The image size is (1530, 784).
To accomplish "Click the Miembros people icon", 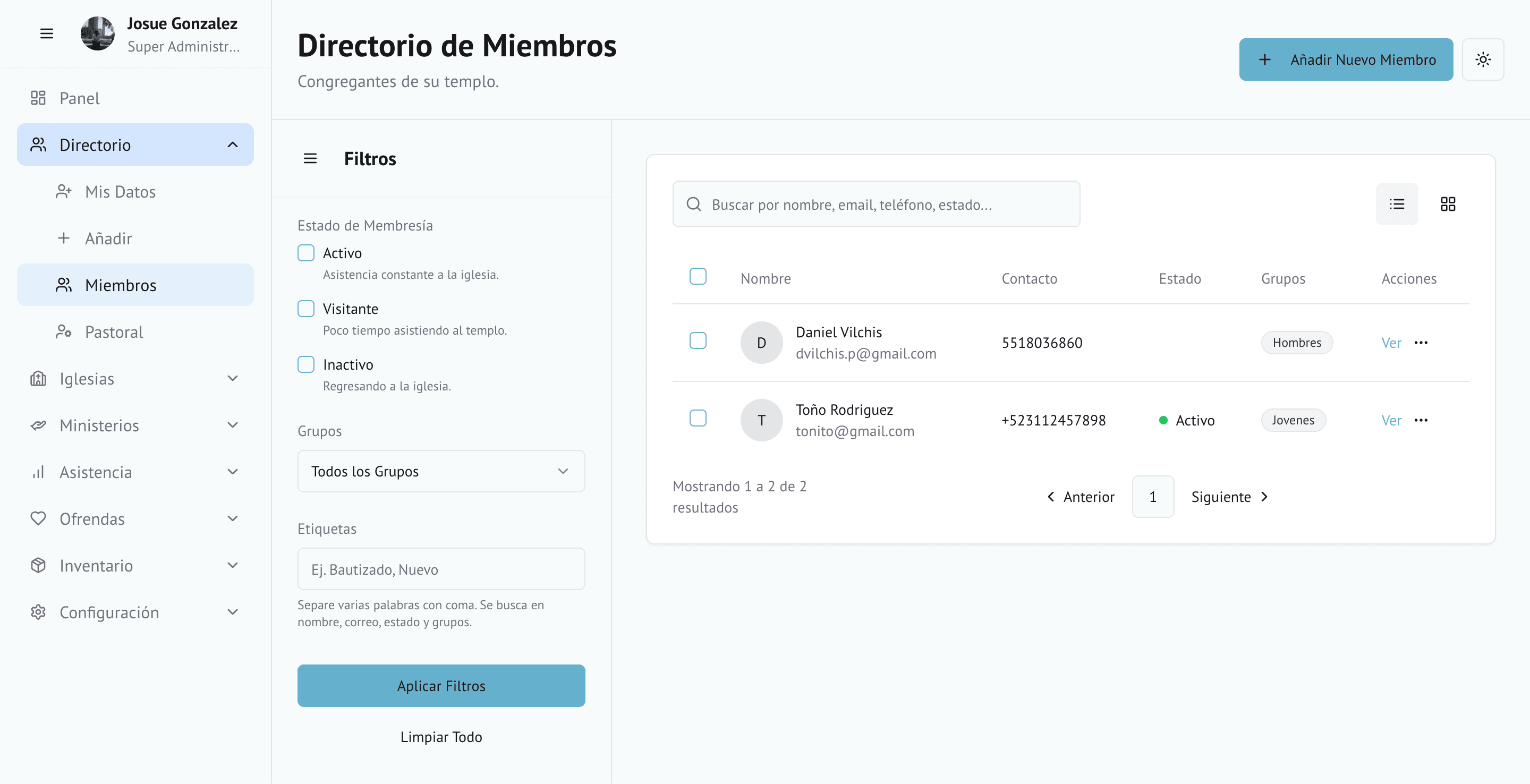I will pyautogui.click(x=64, y=285).
